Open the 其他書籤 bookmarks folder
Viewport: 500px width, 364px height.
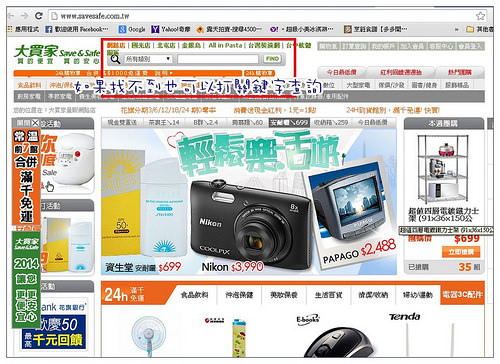click(480, 29)
